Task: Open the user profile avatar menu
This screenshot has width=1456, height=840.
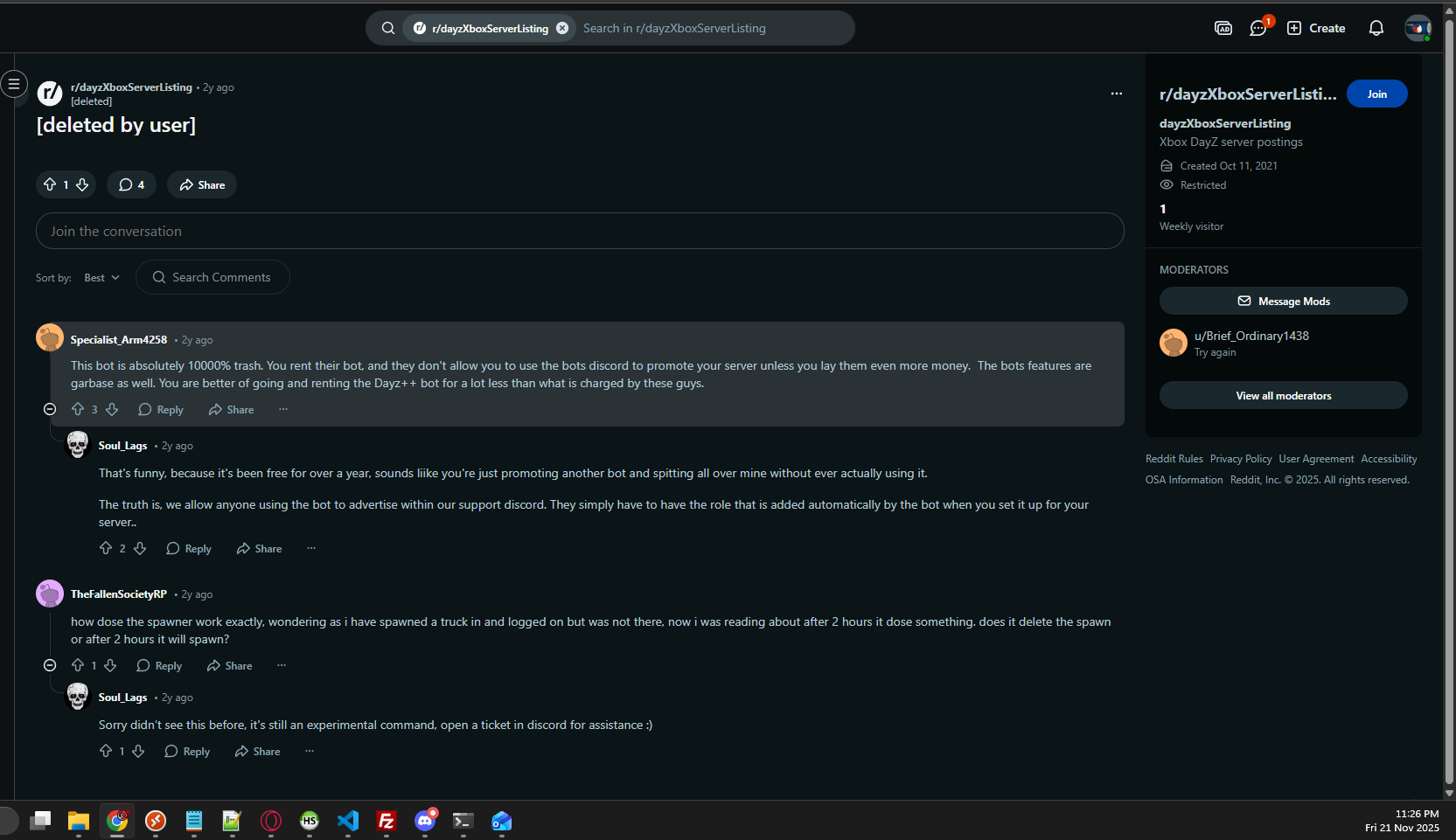Action: (x=1418, y=28)
